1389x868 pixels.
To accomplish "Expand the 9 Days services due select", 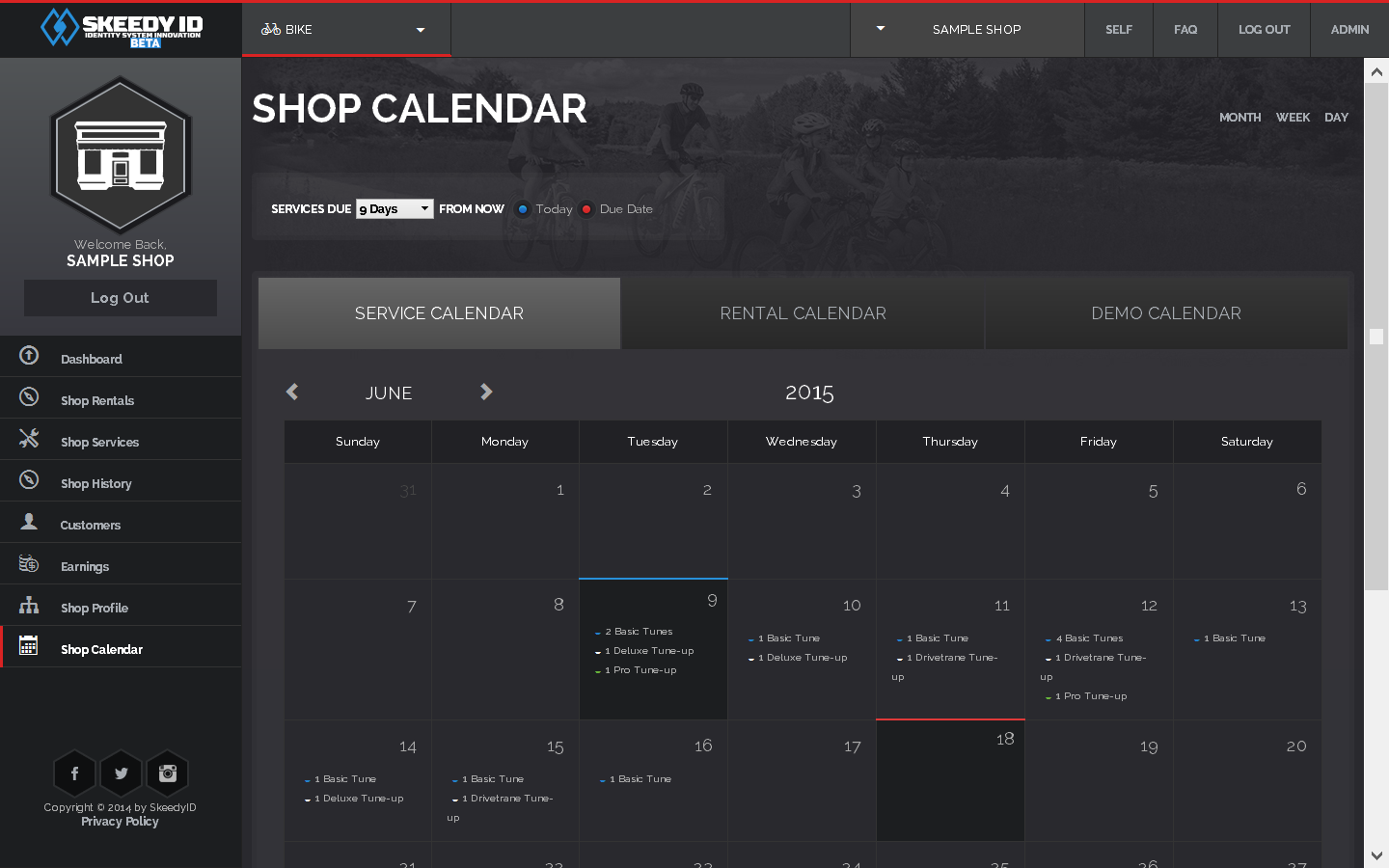I will 395,209.
